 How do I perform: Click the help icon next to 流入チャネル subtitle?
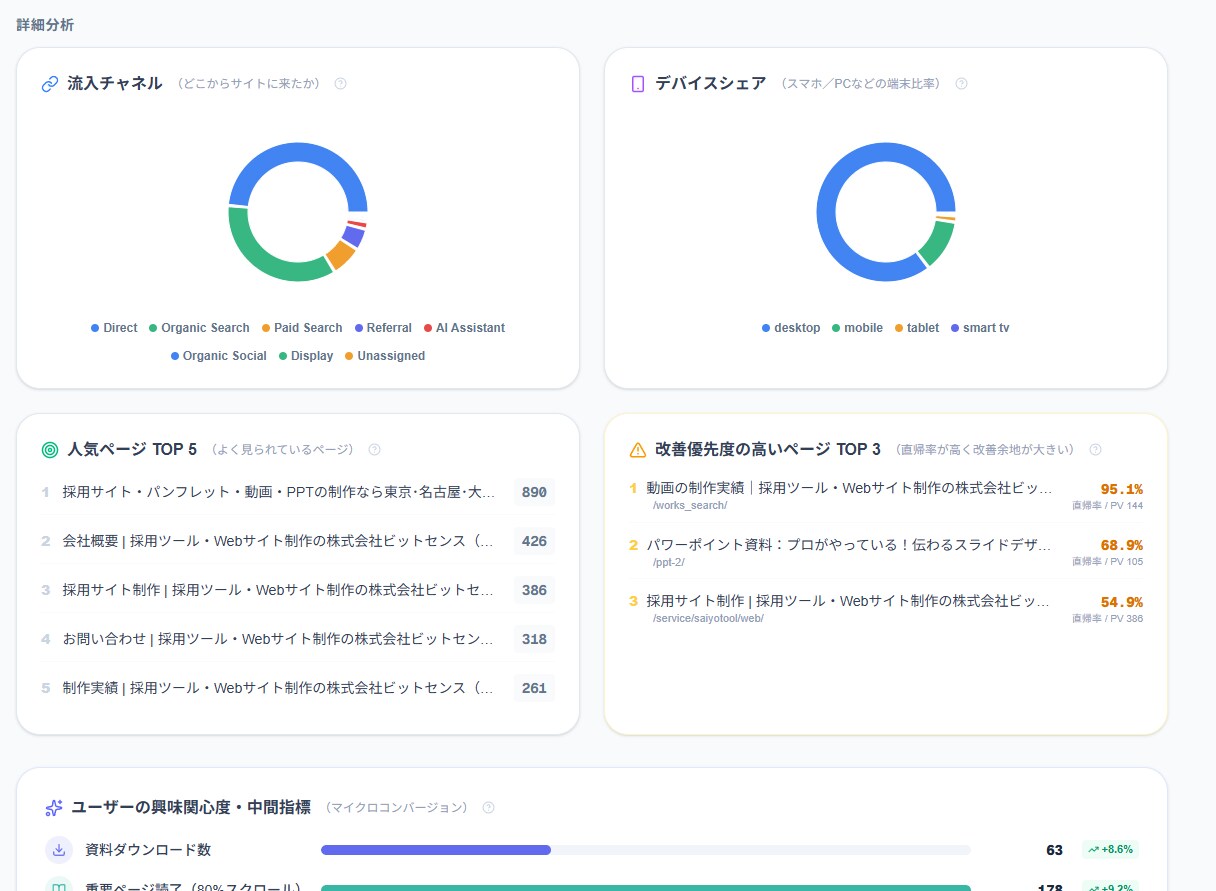(340, 84)
